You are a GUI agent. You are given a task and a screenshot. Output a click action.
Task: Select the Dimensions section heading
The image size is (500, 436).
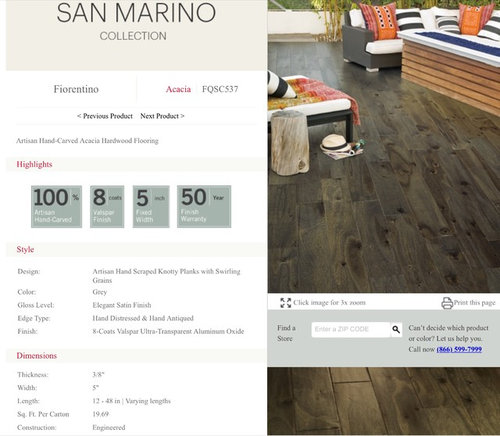tap(37, 356)
